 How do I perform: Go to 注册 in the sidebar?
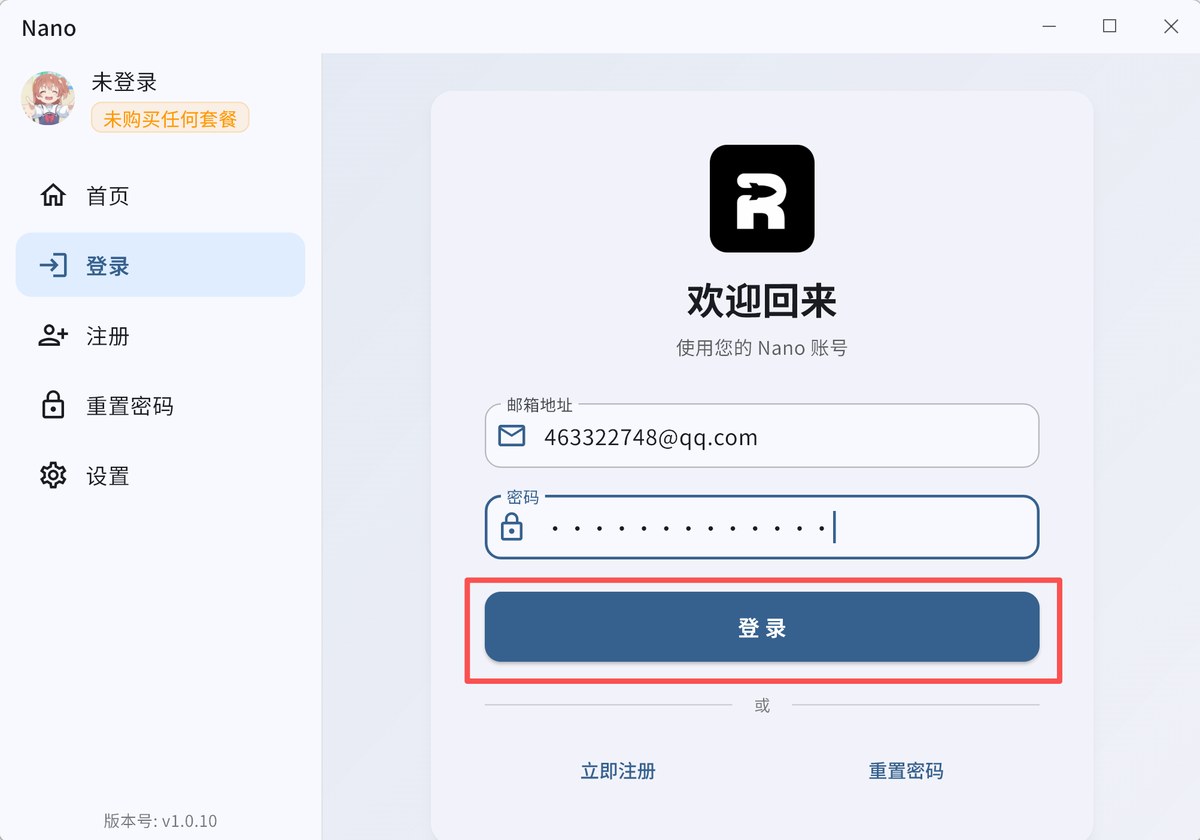(x=160, y=336)
